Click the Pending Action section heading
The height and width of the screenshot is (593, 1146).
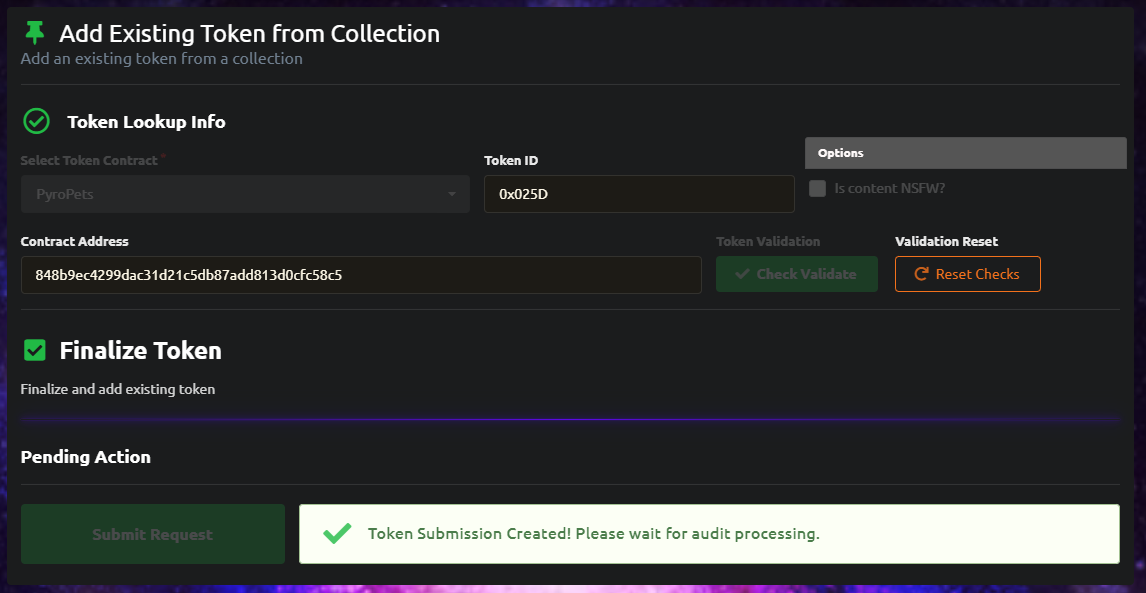[86, 457]
